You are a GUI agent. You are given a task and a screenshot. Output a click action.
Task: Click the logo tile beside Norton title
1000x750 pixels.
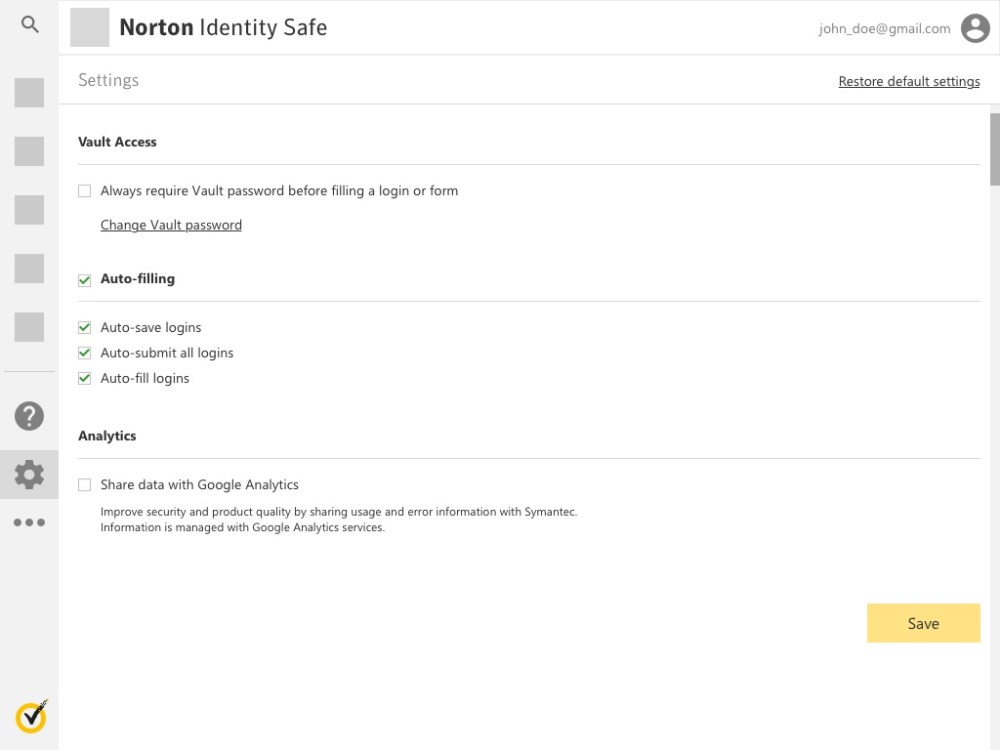coord(90,28)
